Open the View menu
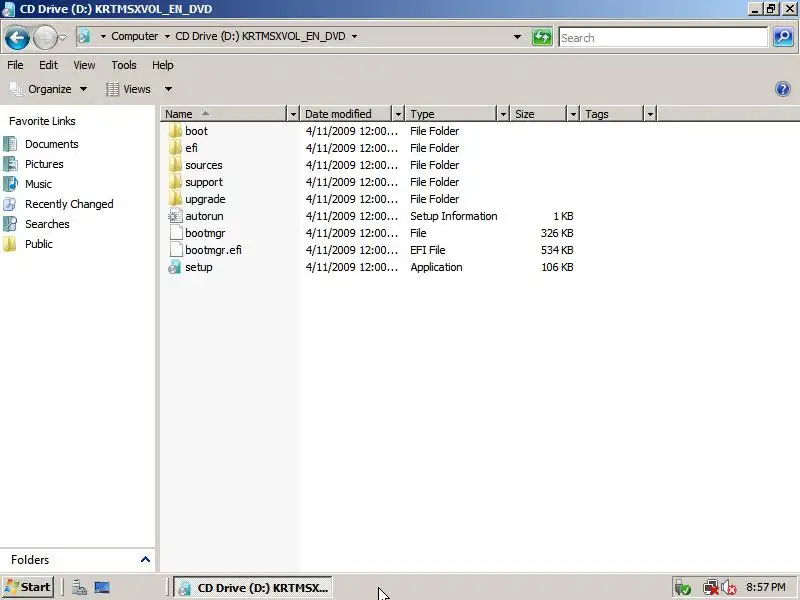Screen dimensions: 800x600 84,65
